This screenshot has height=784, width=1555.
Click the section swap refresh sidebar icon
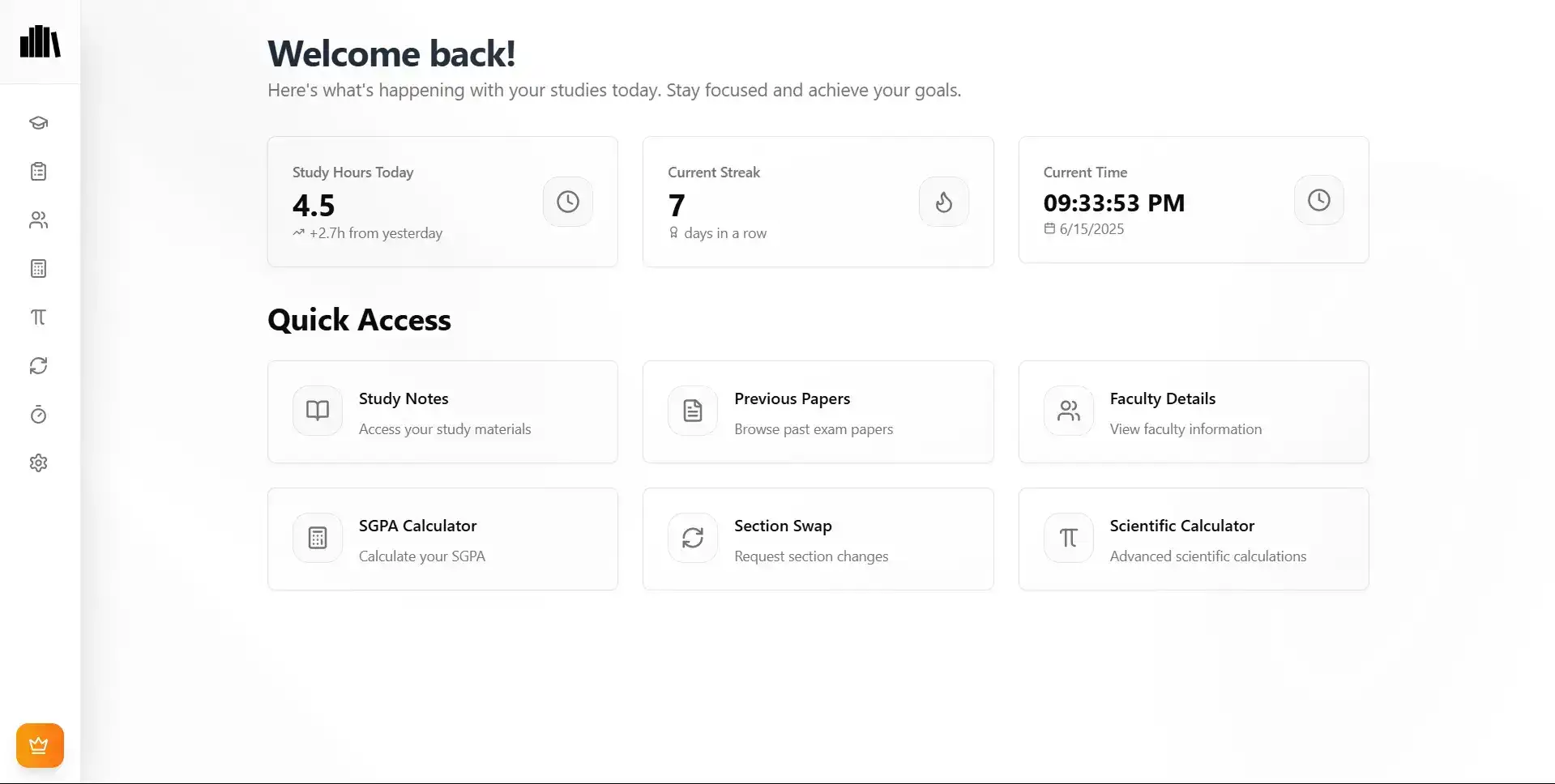pos(38,365)
